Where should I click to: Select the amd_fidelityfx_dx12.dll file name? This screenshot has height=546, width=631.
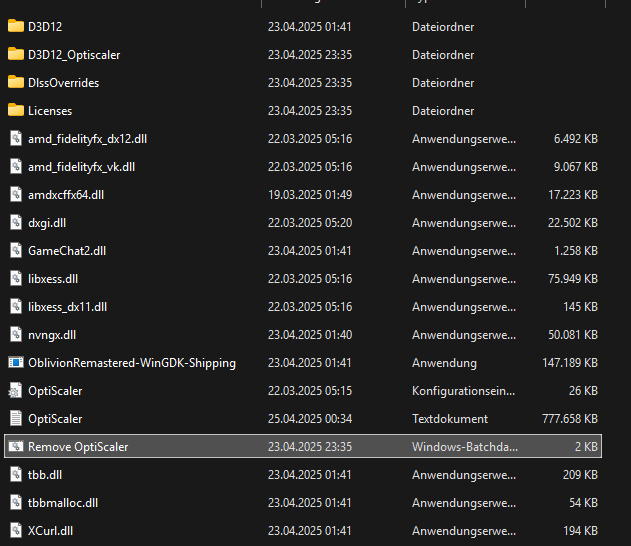pyautogui.click(x=87, y=139)
